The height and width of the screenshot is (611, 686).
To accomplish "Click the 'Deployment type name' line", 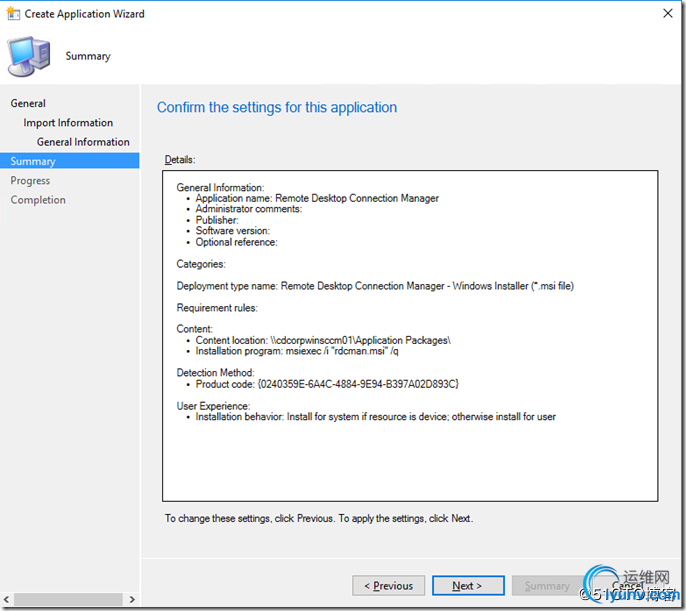I will point(375,286).
